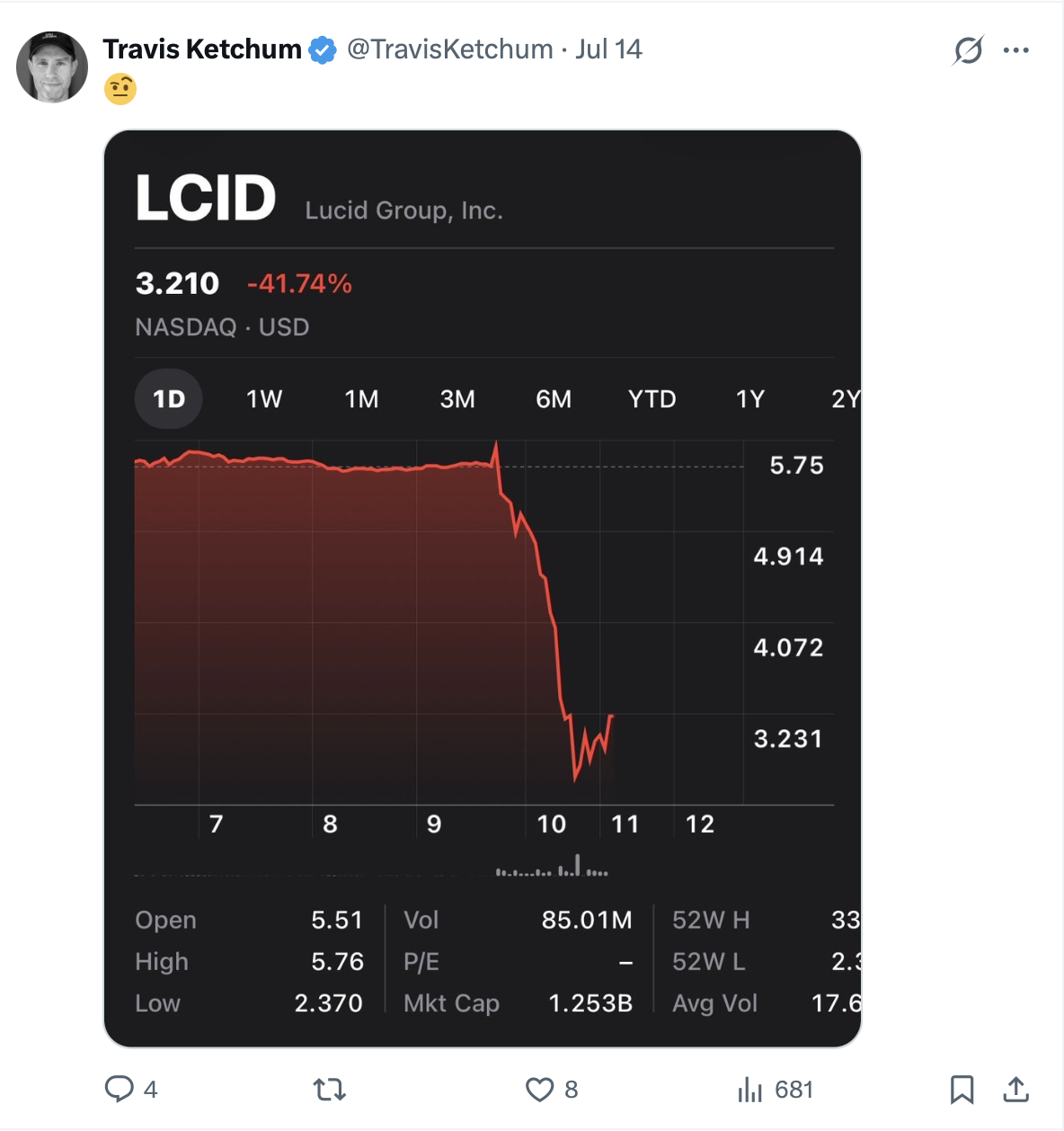Screen dimensions: 1064x1131
Task: Select the 6M chart range
Action: pos(554,398)
